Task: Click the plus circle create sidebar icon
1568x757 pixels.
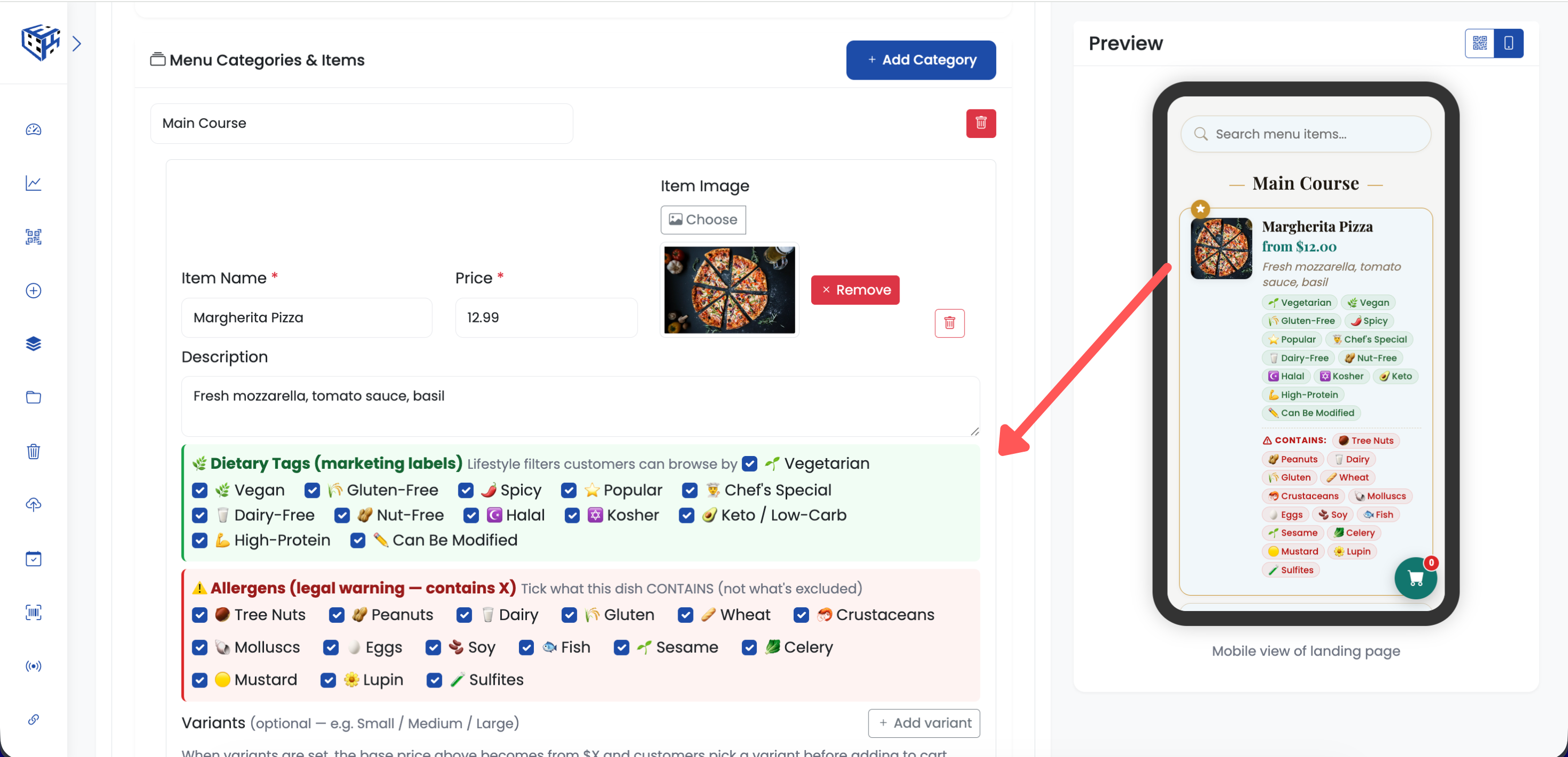Action: point(34,290)
